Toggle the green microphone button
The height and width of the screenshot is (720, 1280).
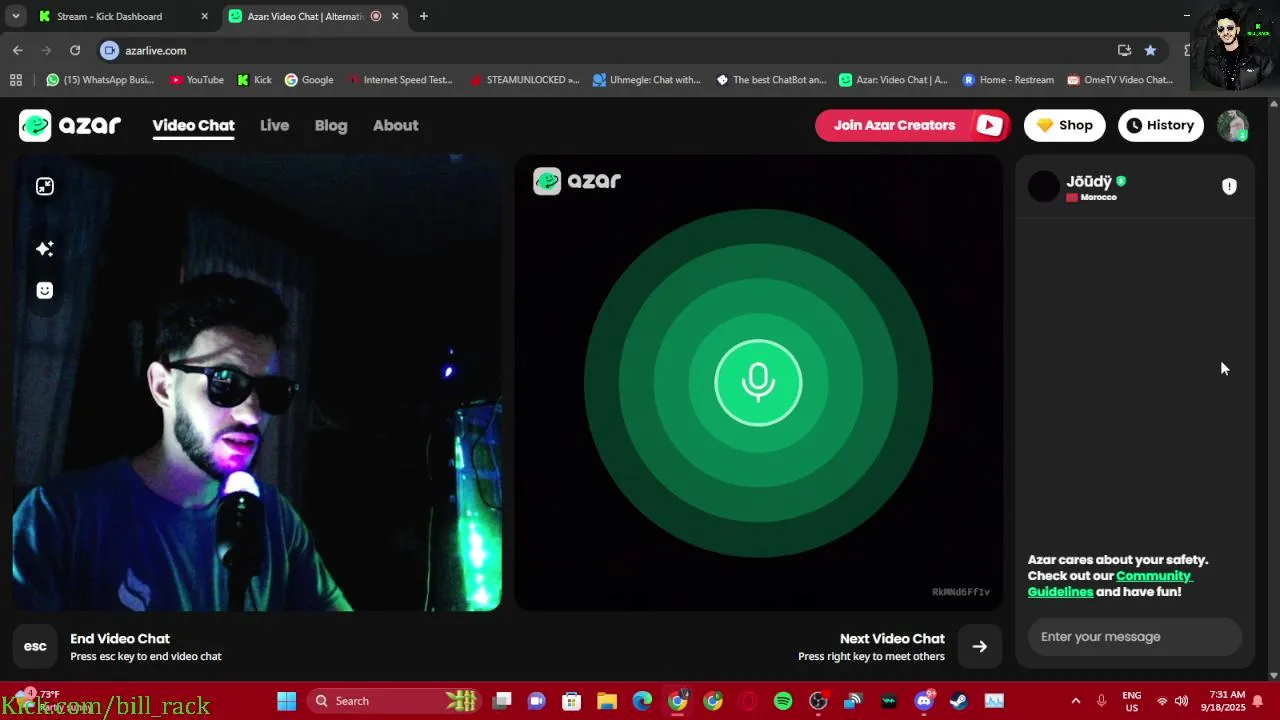click(x=758, y=383)
